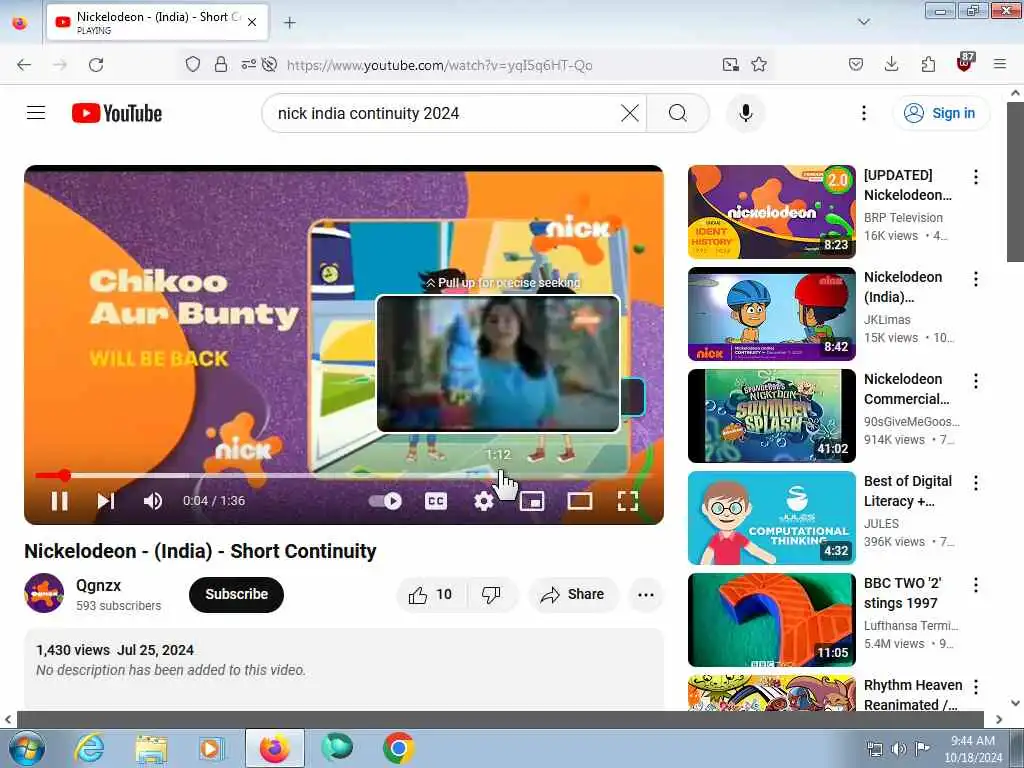This screenshot has height=768, width=1024.
Task: List all tabs dropdown arrow
Action: tap(864, 22)
